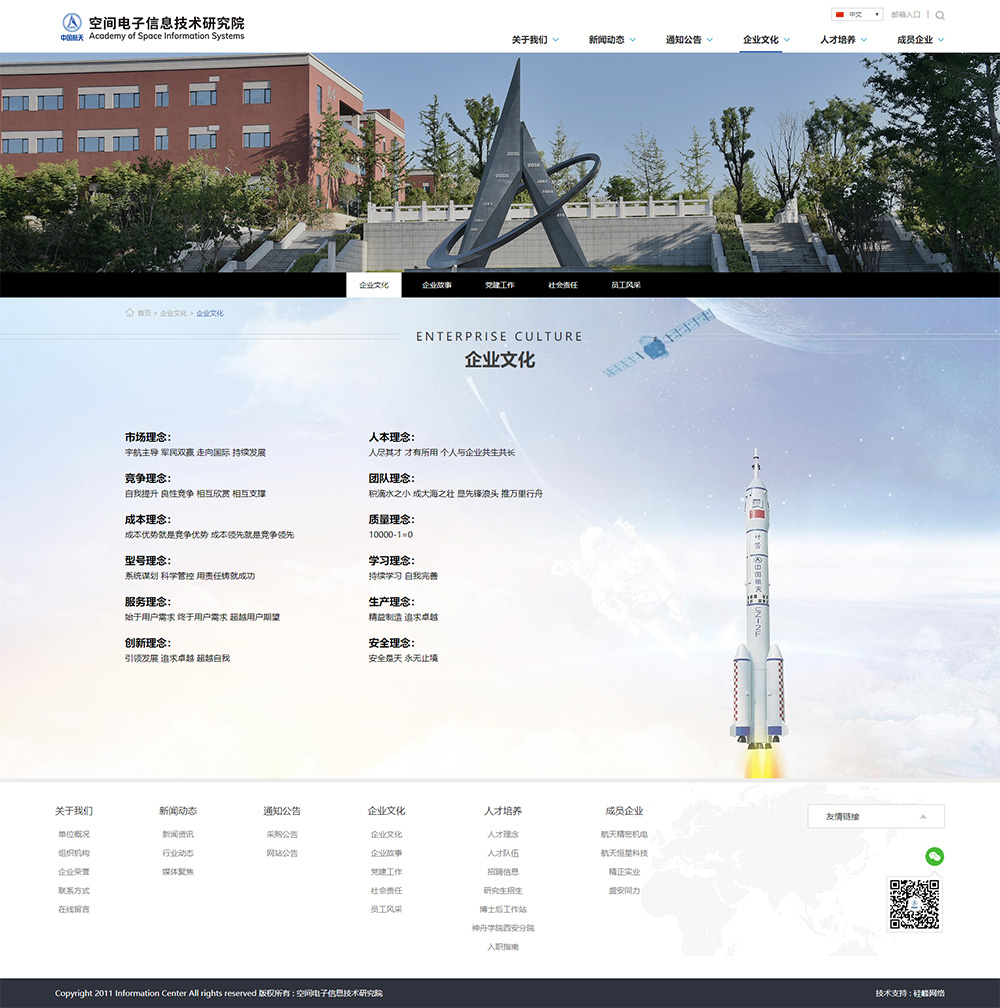Image resolution: width=1000 pixels, height=1008 pixels.
Task: Open the 中文 language dropdown
Action: [x=857, y=15]
